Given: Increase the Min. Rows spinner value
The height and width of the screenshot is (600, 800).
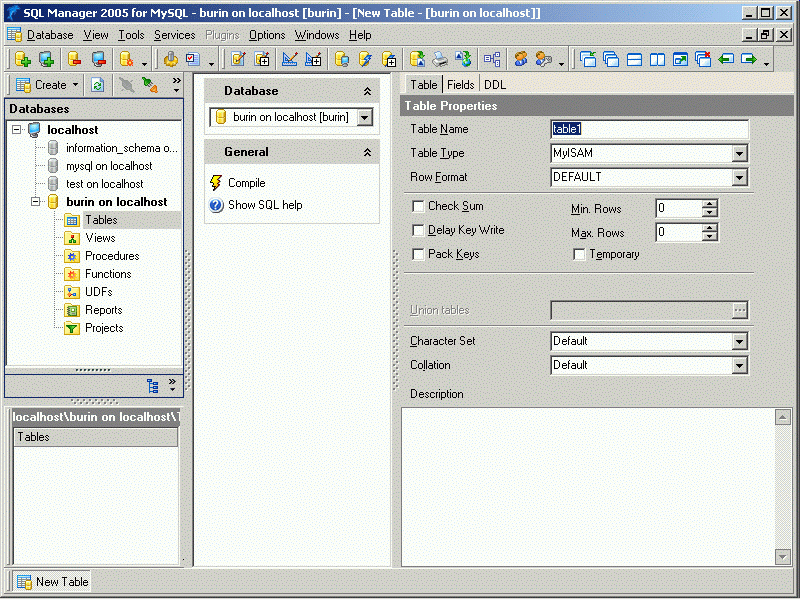Looking at the screenshot, I should coord(710,204).
